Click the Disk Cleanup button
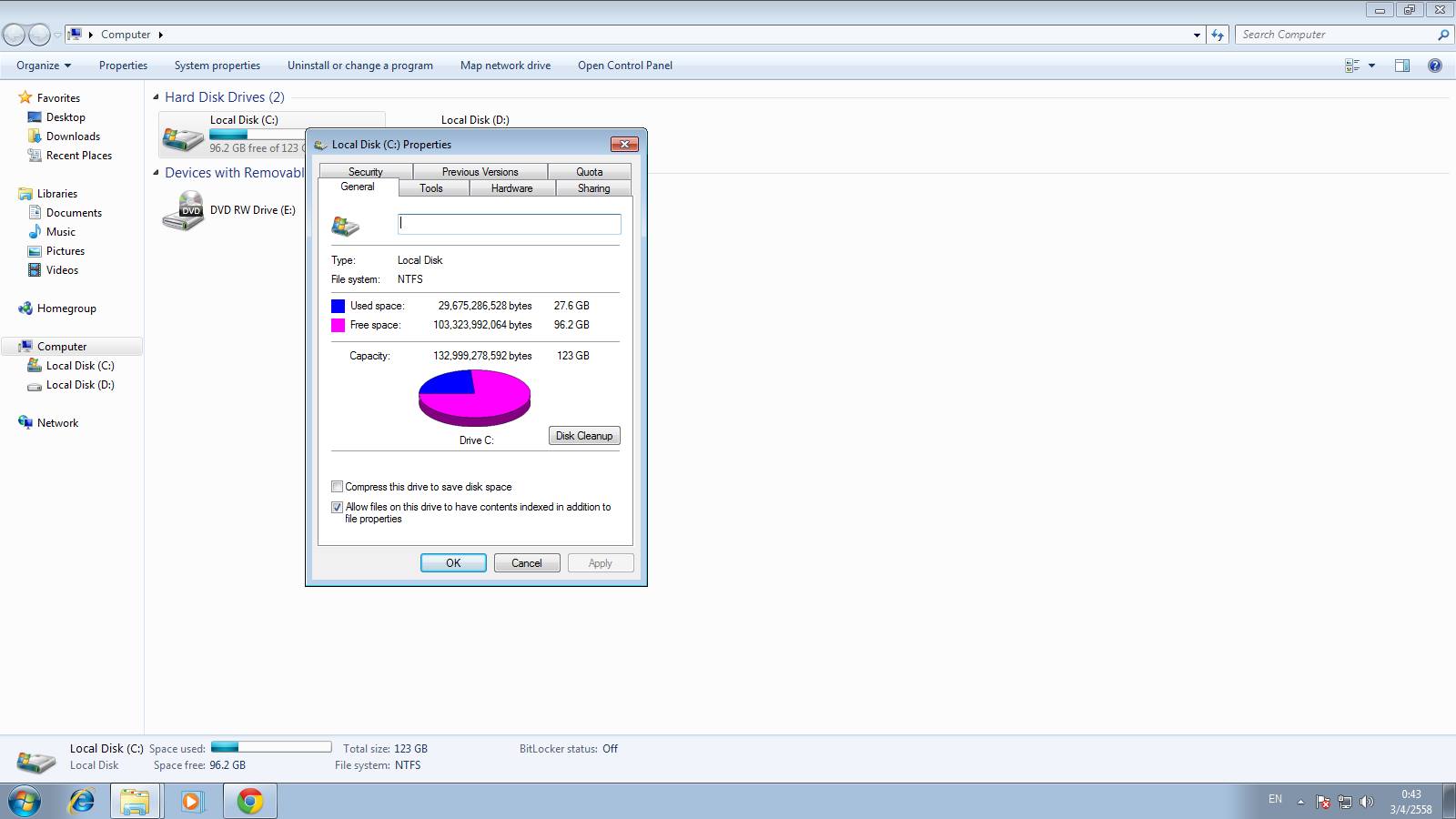The image size is (1456, 819). point(584,436)
